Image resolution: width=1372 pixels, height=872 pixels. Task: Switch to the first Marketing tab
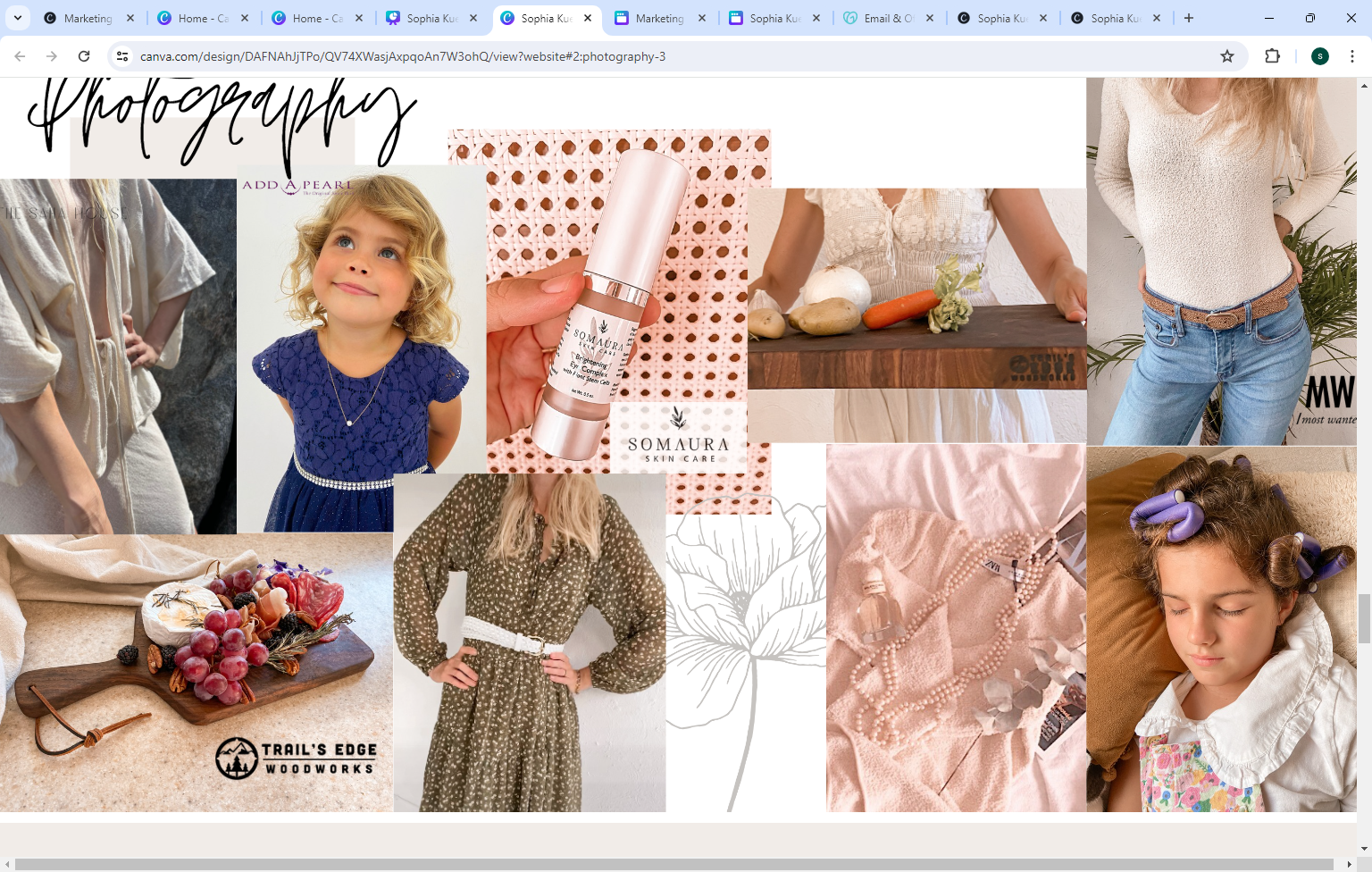[88, 18]
